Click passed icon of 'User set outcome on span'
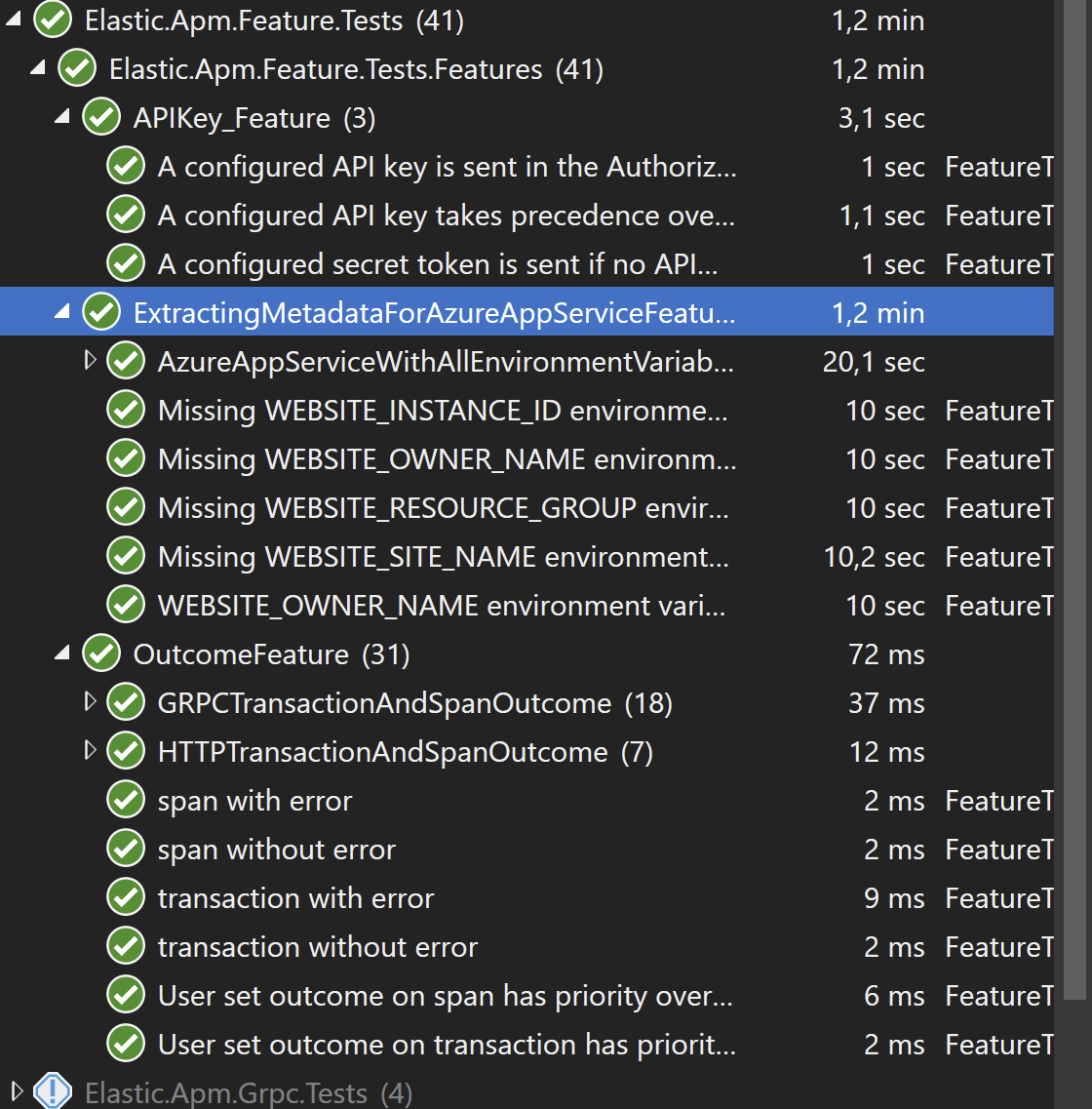1092x1109 pixels. pos(126,996)
